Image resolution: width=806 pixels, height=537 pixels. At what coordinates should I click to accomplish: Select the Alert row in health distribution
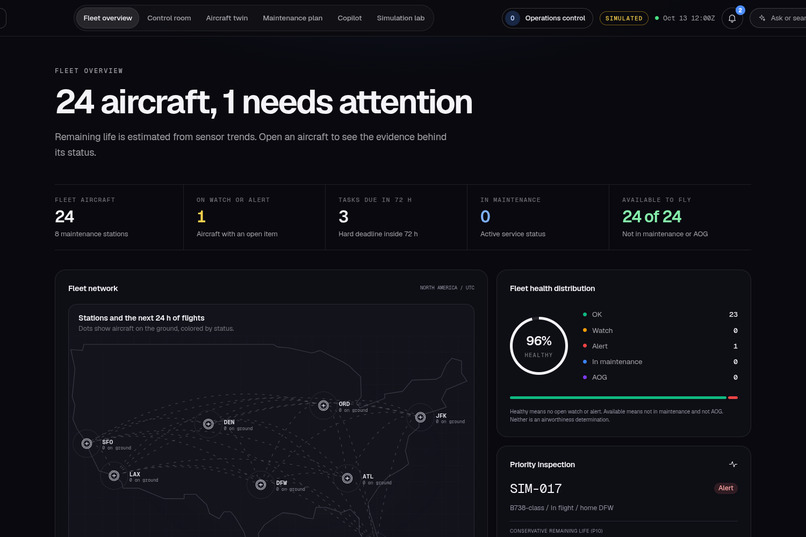pyautogui.click(x=660, y=346)
